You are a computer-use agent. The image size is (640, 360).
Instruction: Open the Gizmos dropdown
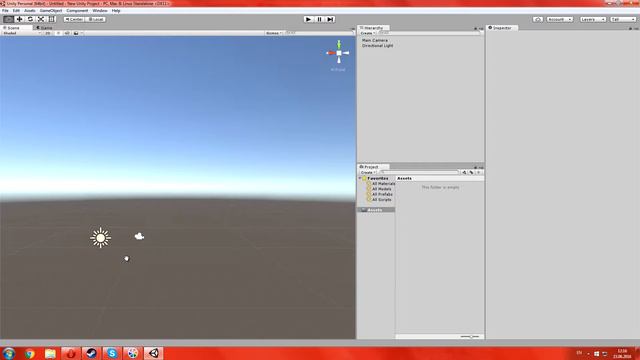tap(274, 33)
